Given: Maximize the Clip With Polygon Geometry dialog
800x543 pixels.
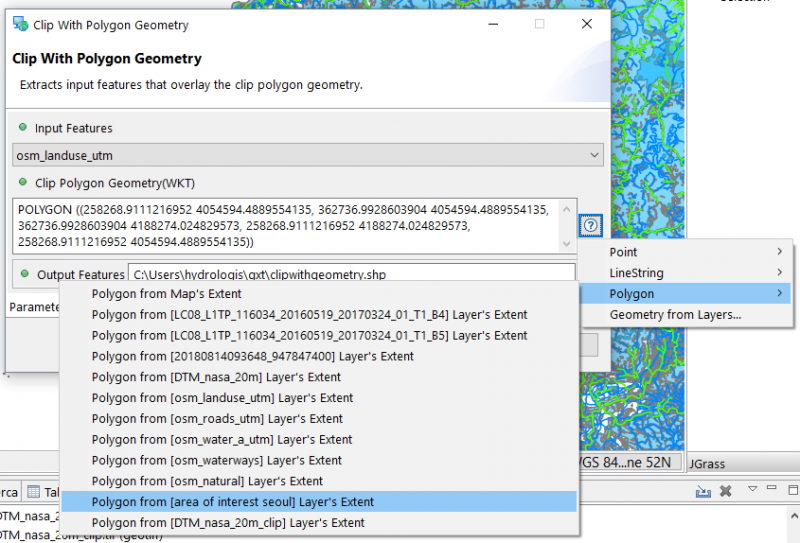Looking at the screenshot, I should [539, 24].
